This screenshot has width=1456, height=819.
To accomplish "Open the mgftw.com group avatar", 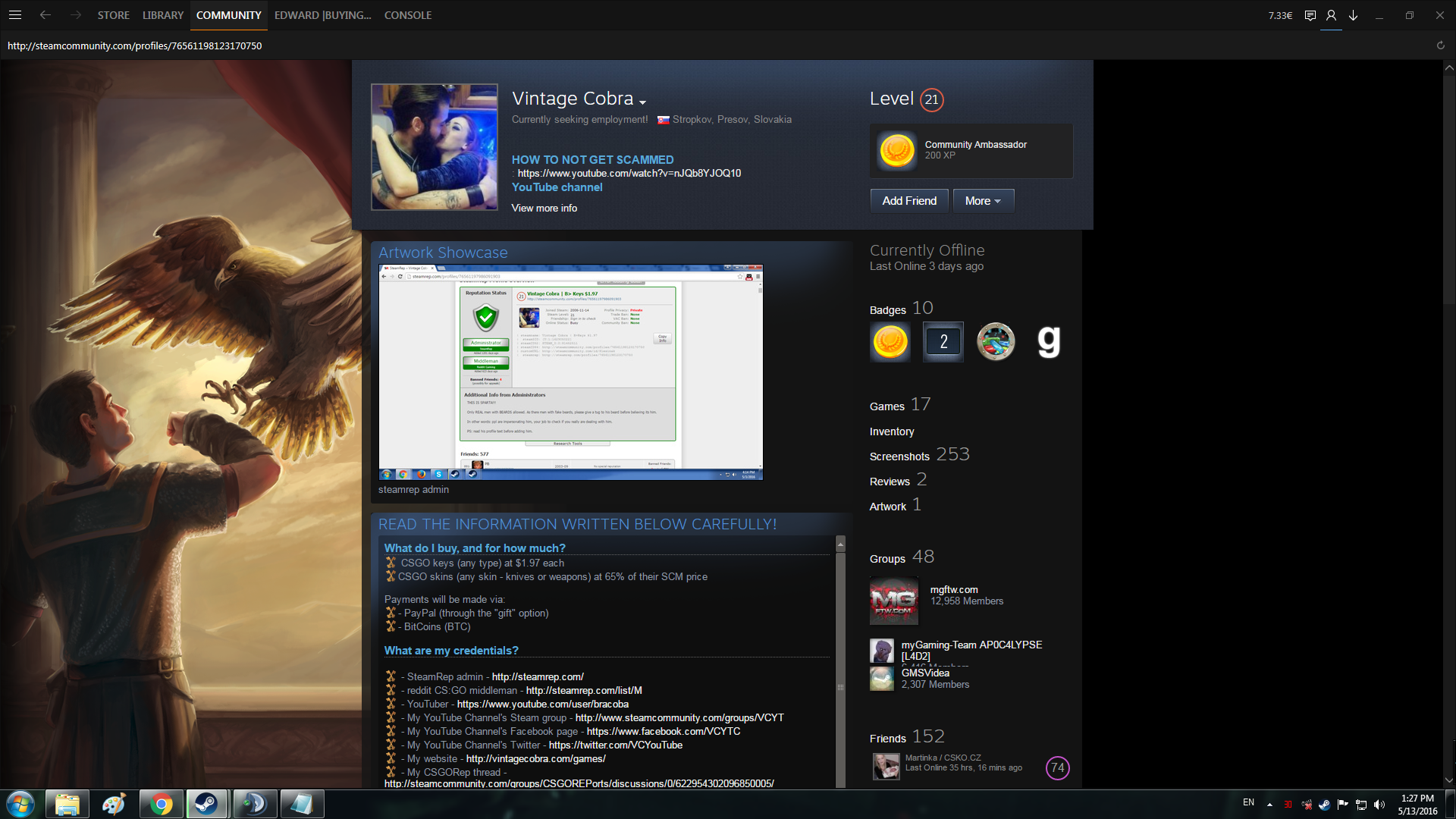I will [893, 601].
